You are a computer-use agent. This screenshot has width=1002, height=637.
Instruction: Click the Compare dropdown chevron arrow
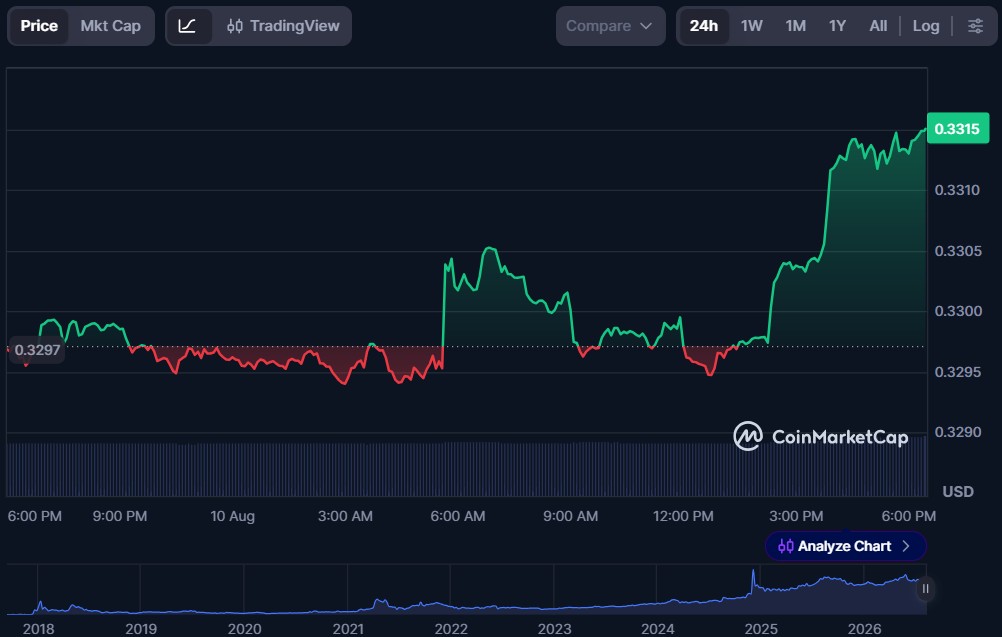[646, 26]
